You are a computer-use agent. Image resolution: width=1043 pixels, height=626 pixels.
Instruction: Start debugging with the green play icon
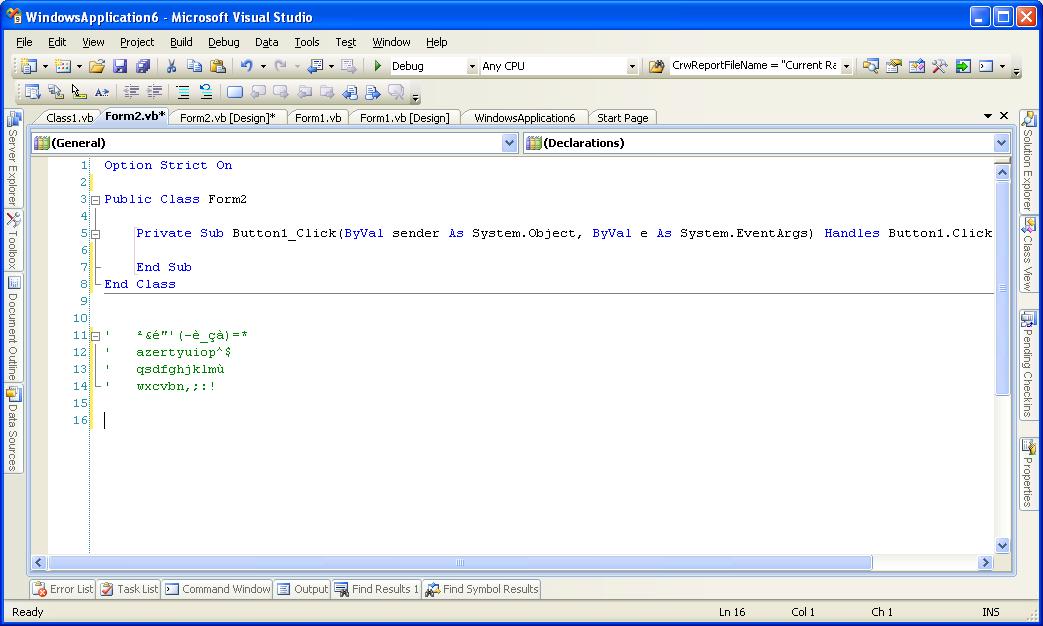click(x=378, y=66)
